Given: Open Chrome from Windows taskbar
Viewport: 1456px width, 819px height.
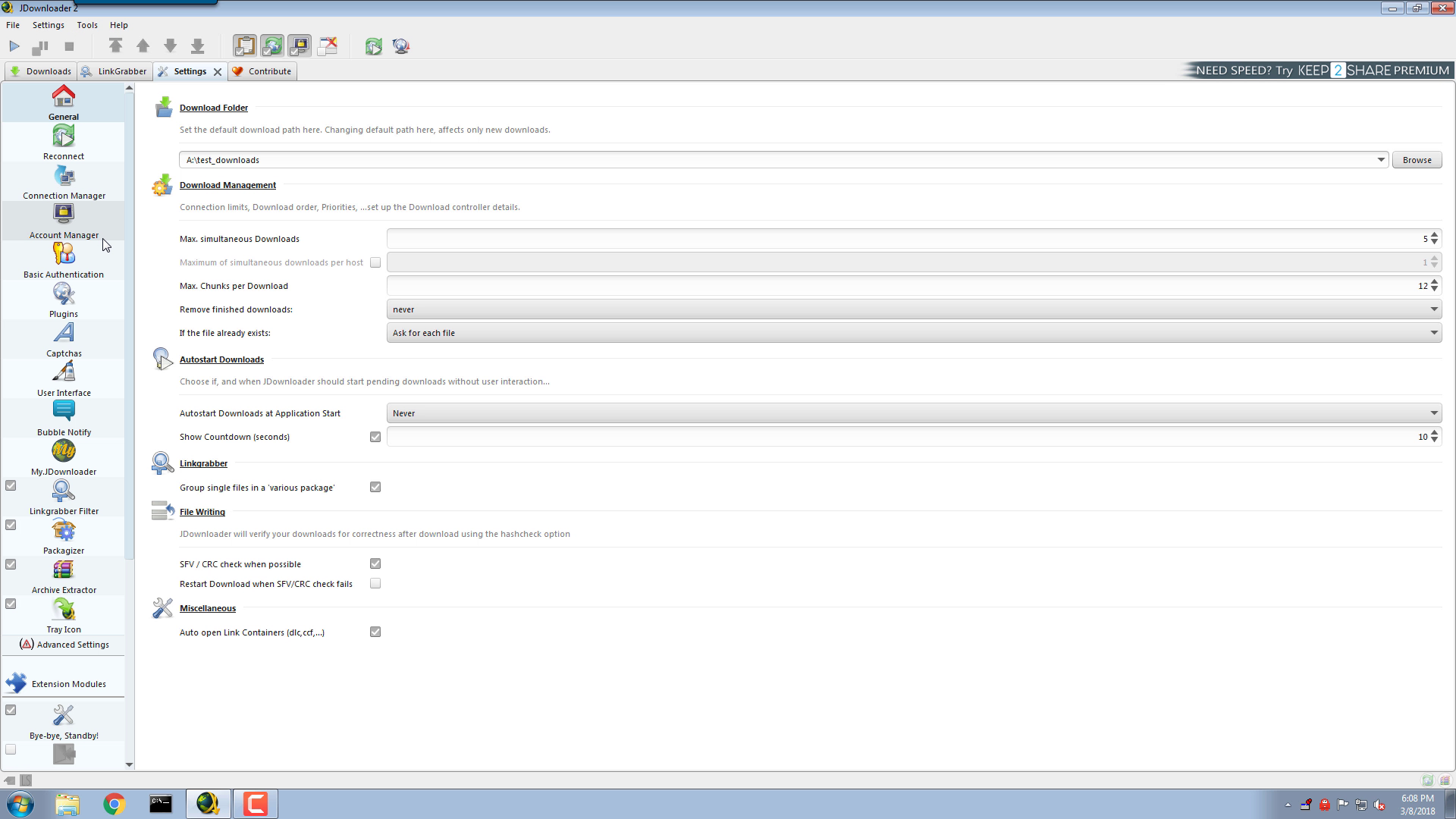Looking at the screenshot, I should click(x=114, y=804).
